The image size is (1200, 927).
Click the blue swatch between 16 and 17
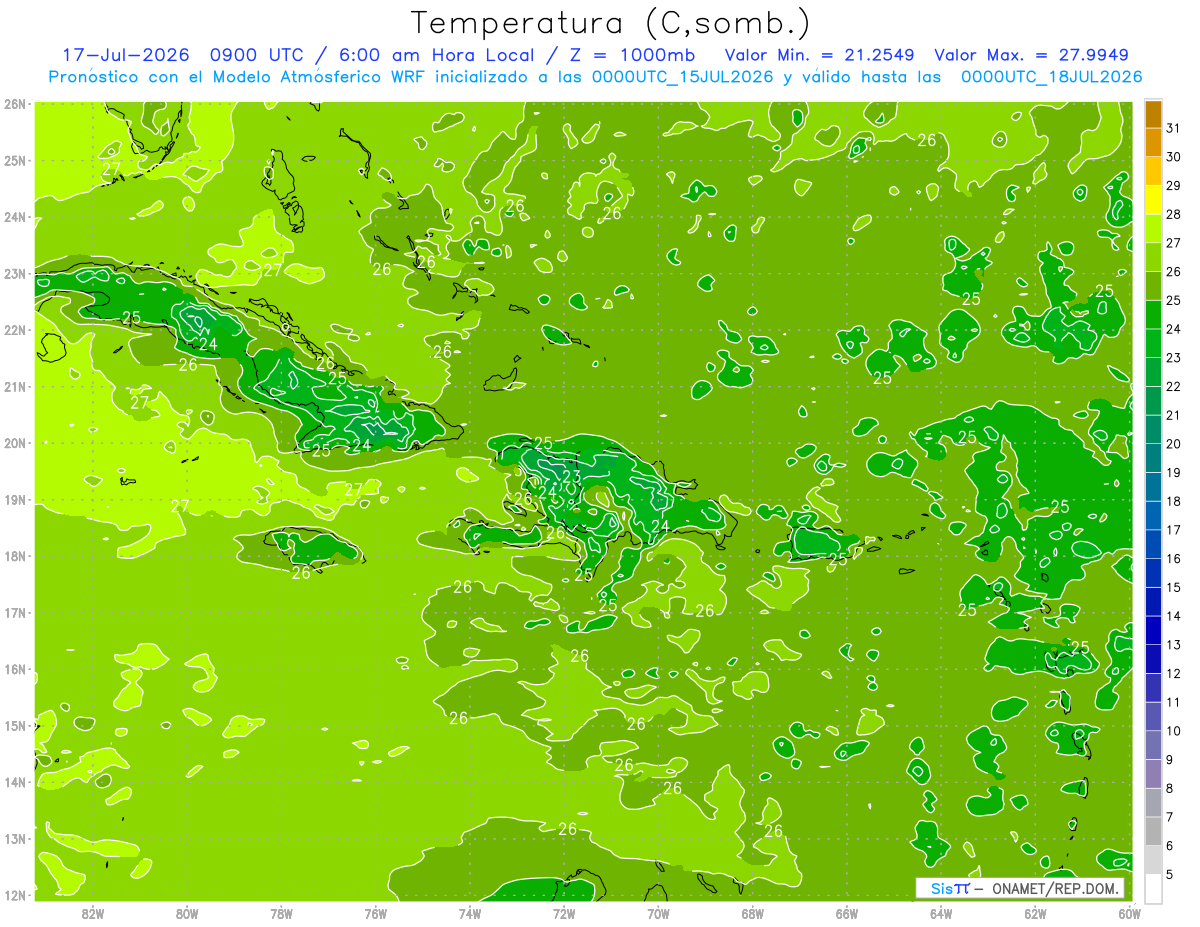1153,544
